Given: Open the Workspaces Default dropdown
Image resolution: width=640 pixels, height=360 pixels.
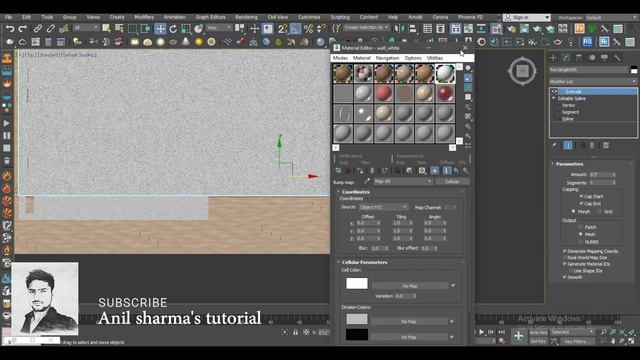Looking at the screenshot, I should (611, 18).
